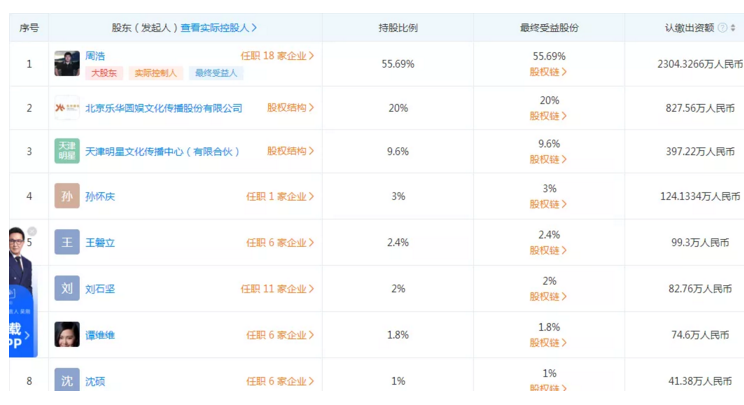Click the 刘 avatar icon for 刘石坚
Image resolution: width=744 pixels, height=405 pixels.
tap(67, 288)
